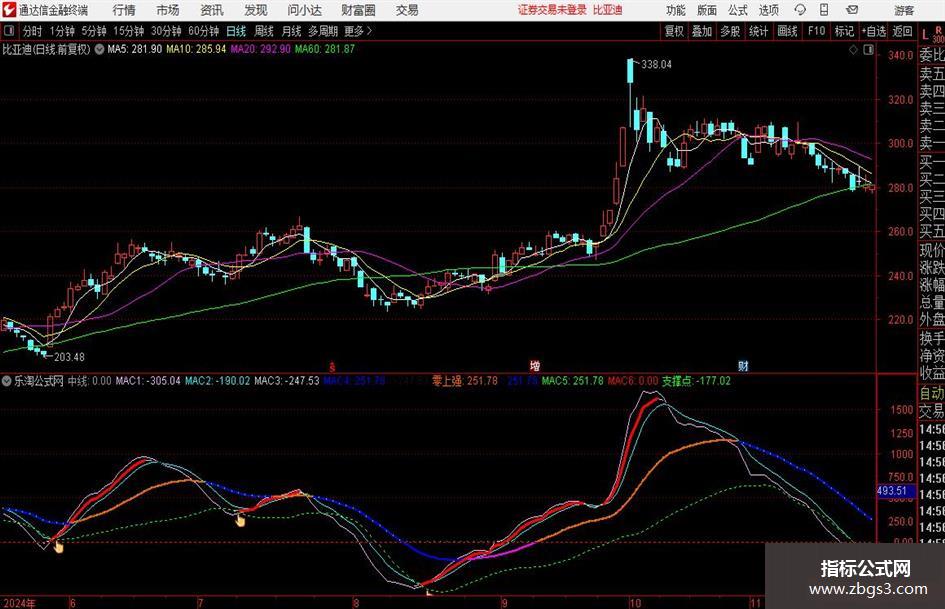This screenshot has height=609, width=945.
Task: Open the mail envelope icon
Action: point(852,10)
